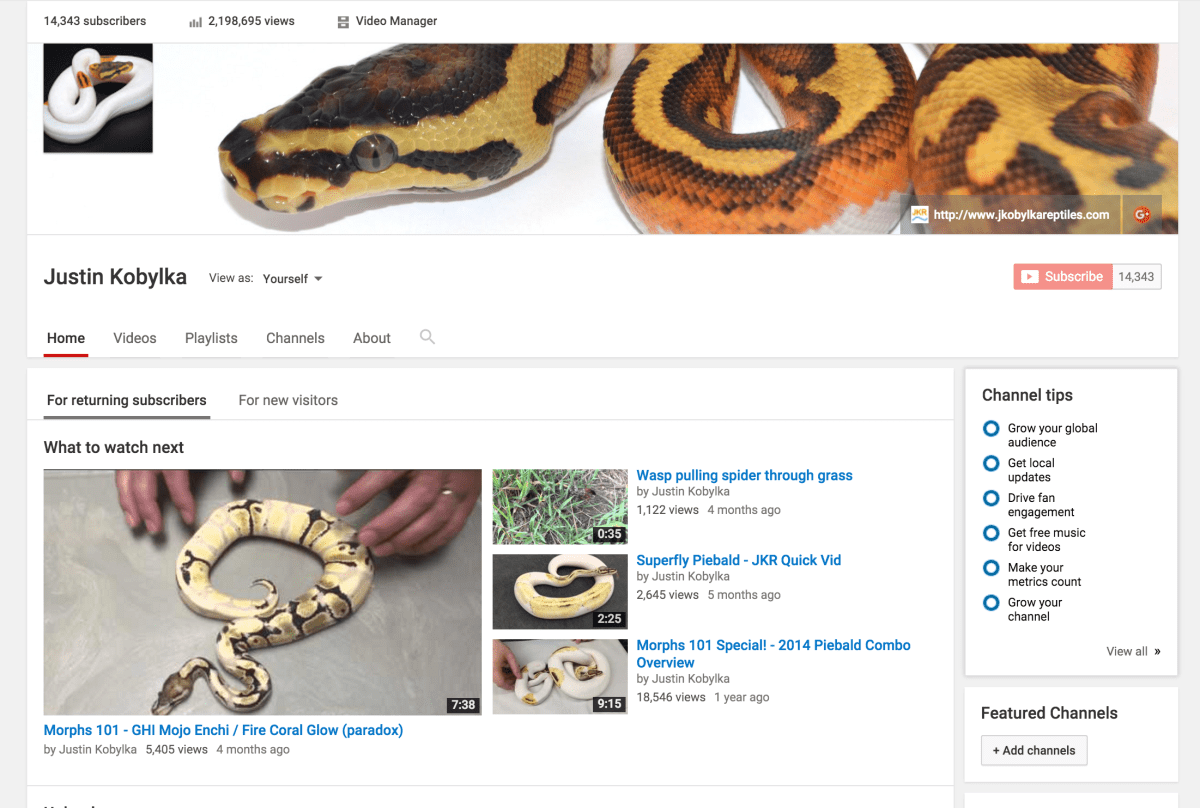Expand View all channel tips

click(x=1133, y=651)
